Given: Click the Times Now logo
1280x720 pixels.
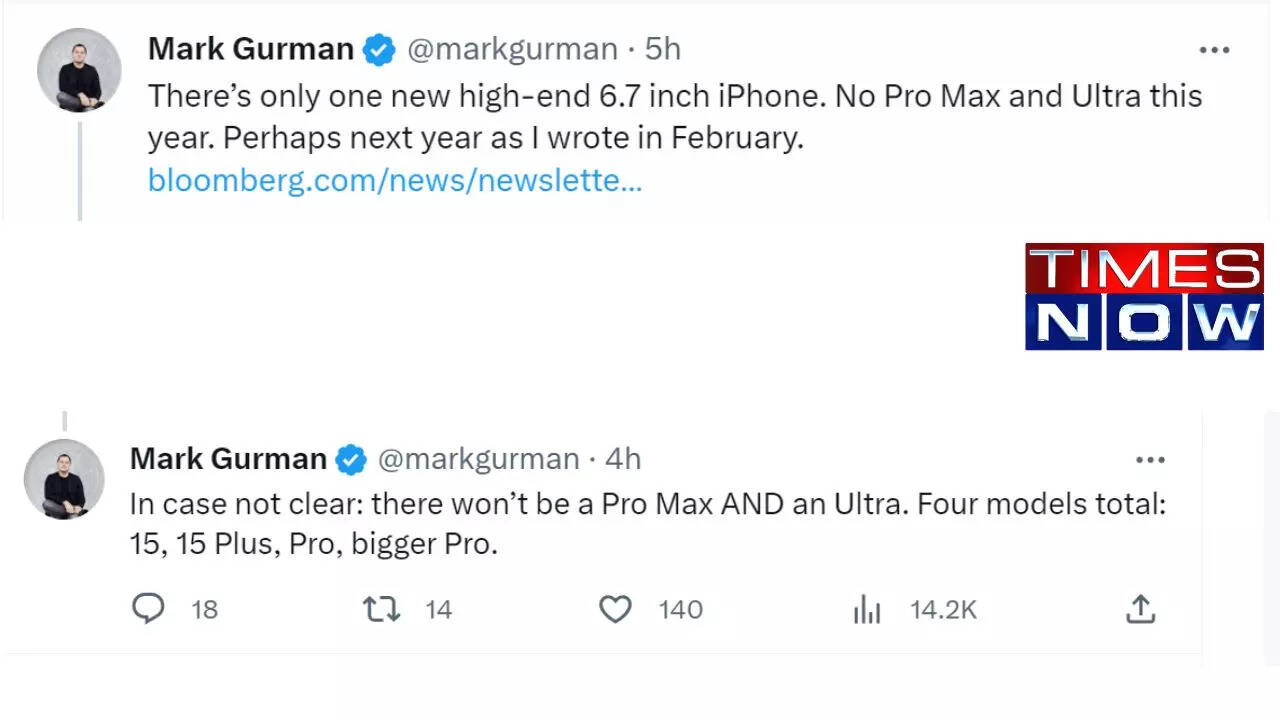Looking at the screenshot, I should pyautogui.click(x=1144, y=297).
